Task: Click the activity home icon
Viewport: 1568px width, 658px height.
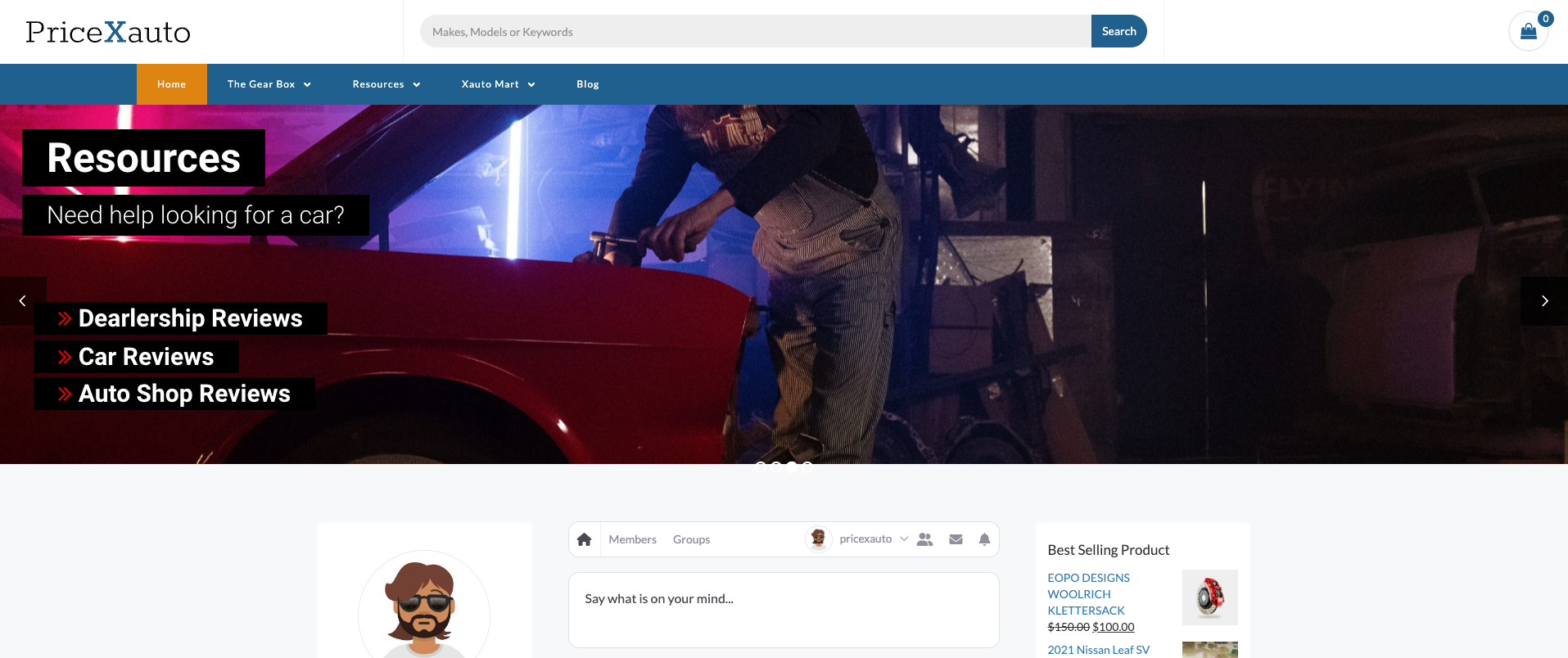Action: (584, 539)
